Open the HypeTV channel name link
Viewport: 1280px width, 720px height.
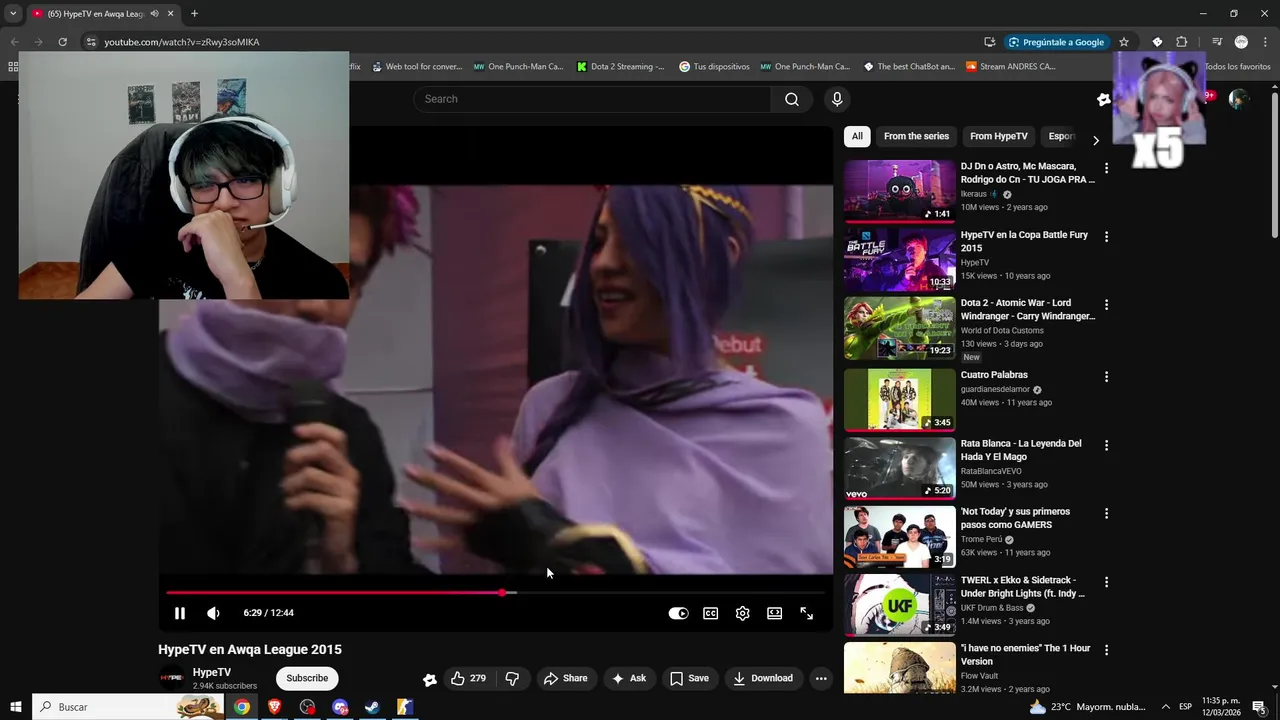[212, 672]
